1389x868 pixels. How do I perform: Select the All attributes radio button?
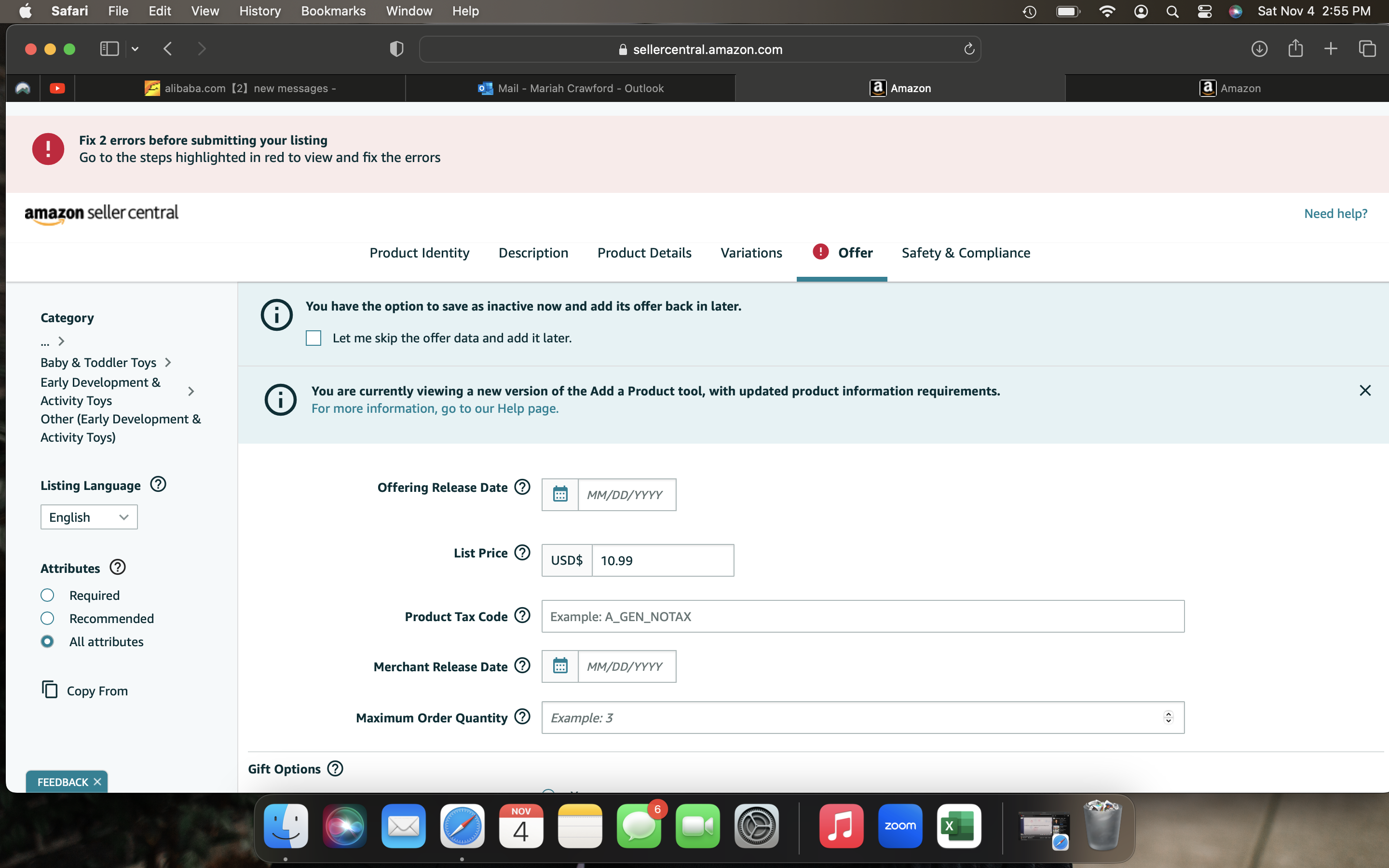(x=47, y=641)
